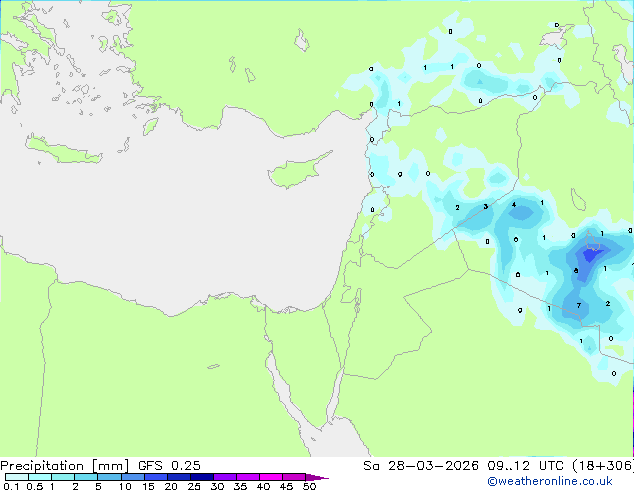Screen dimensions: 634x490
Task: Pick the 15–20 mm blue legend swatch
Action: coord(155,477)
